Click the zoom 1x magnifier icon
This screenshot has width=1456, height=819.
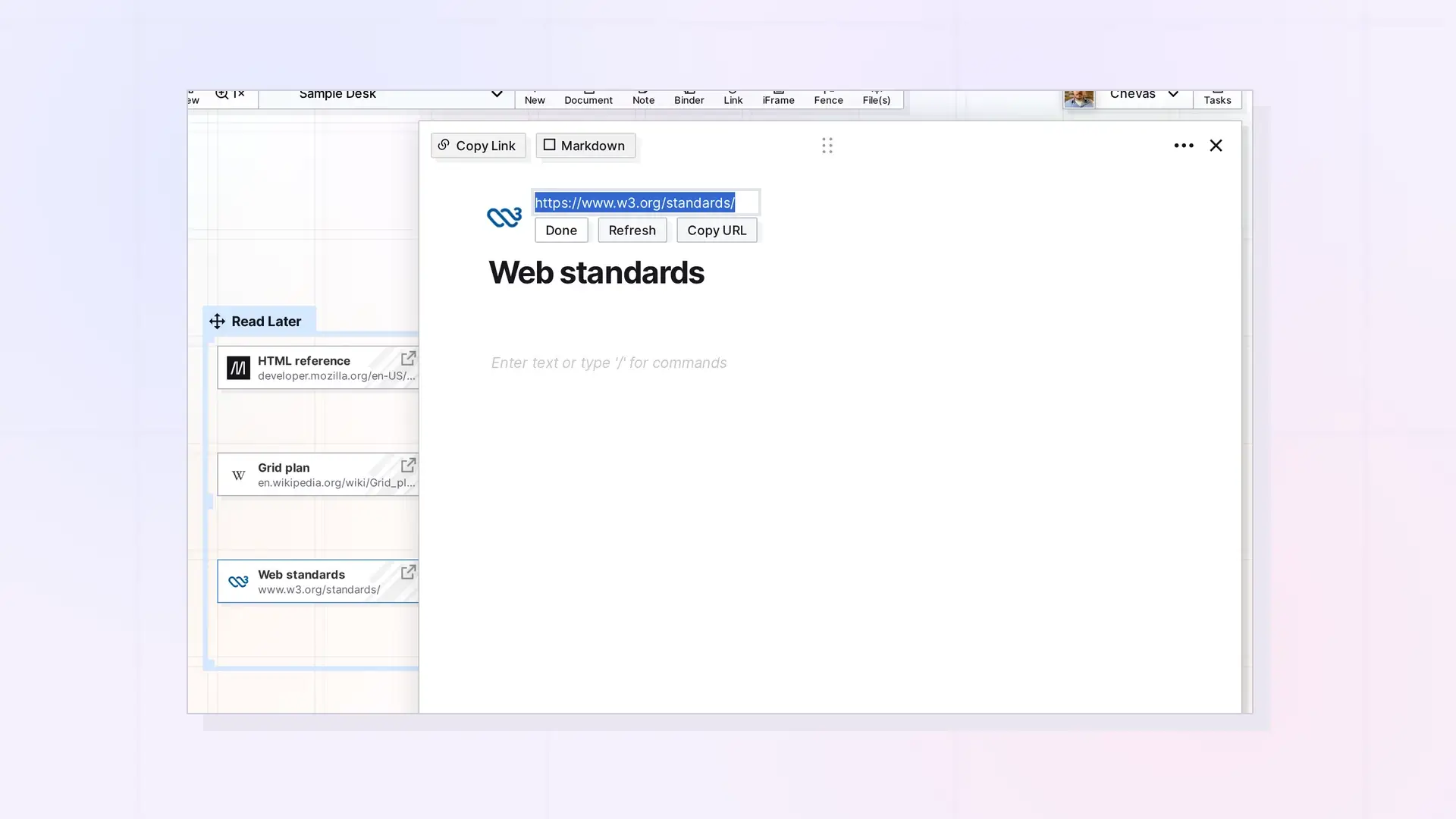(x=221, y=95)
